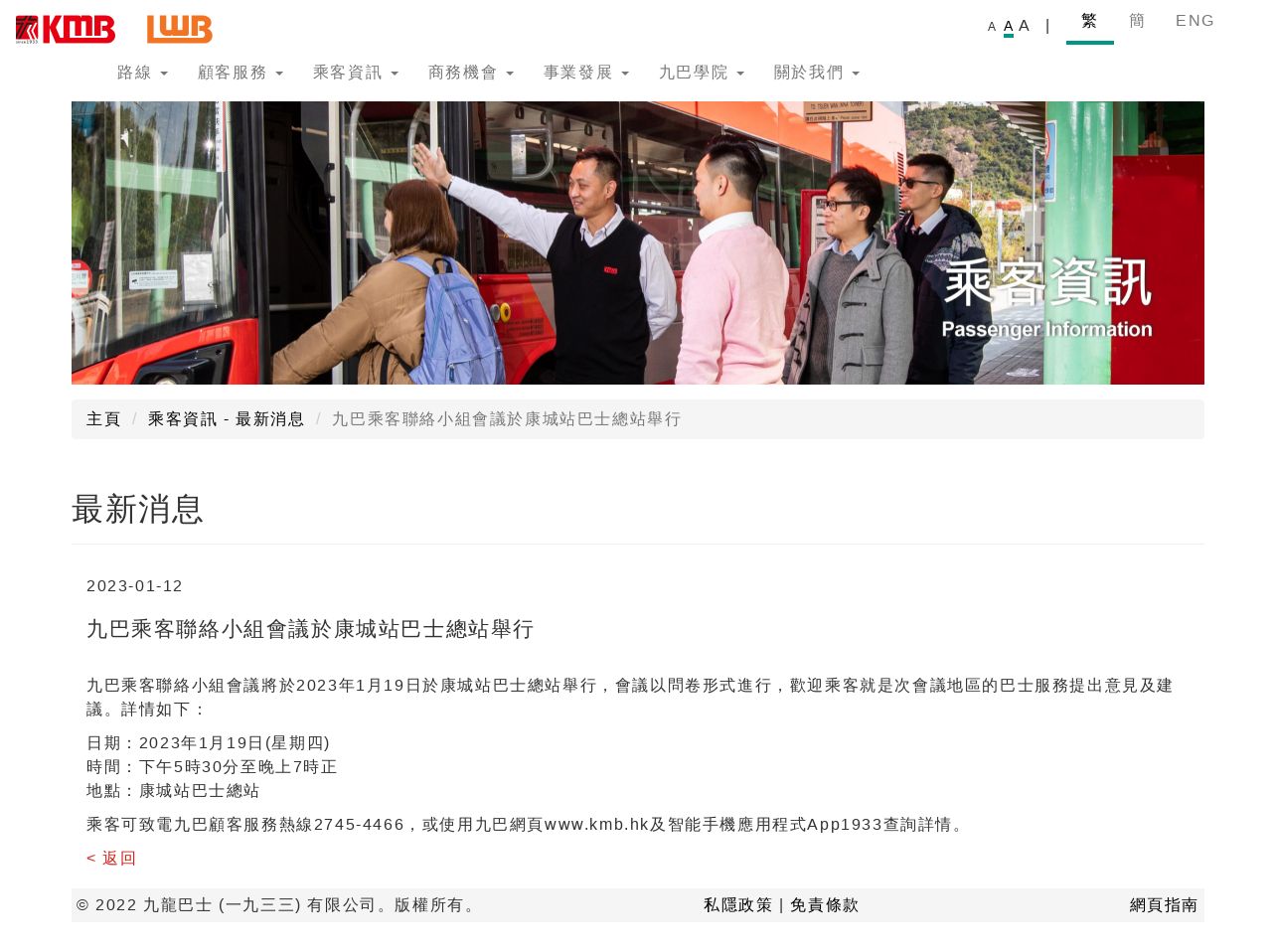Select the large font size A

coord(1025,26)
